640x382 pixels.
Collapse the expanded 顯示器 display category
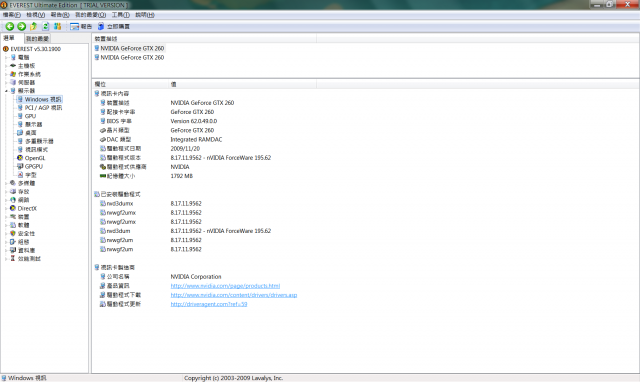tap(6, 91)
